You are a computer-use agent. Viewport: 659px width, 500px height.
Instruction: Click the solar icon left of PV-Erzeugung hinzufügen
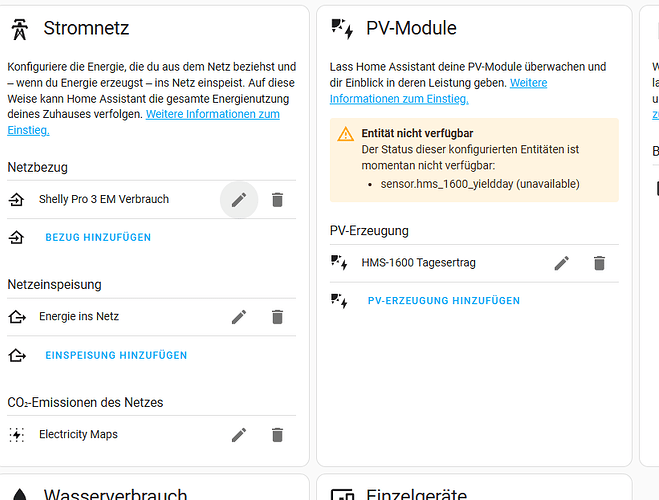339,301
